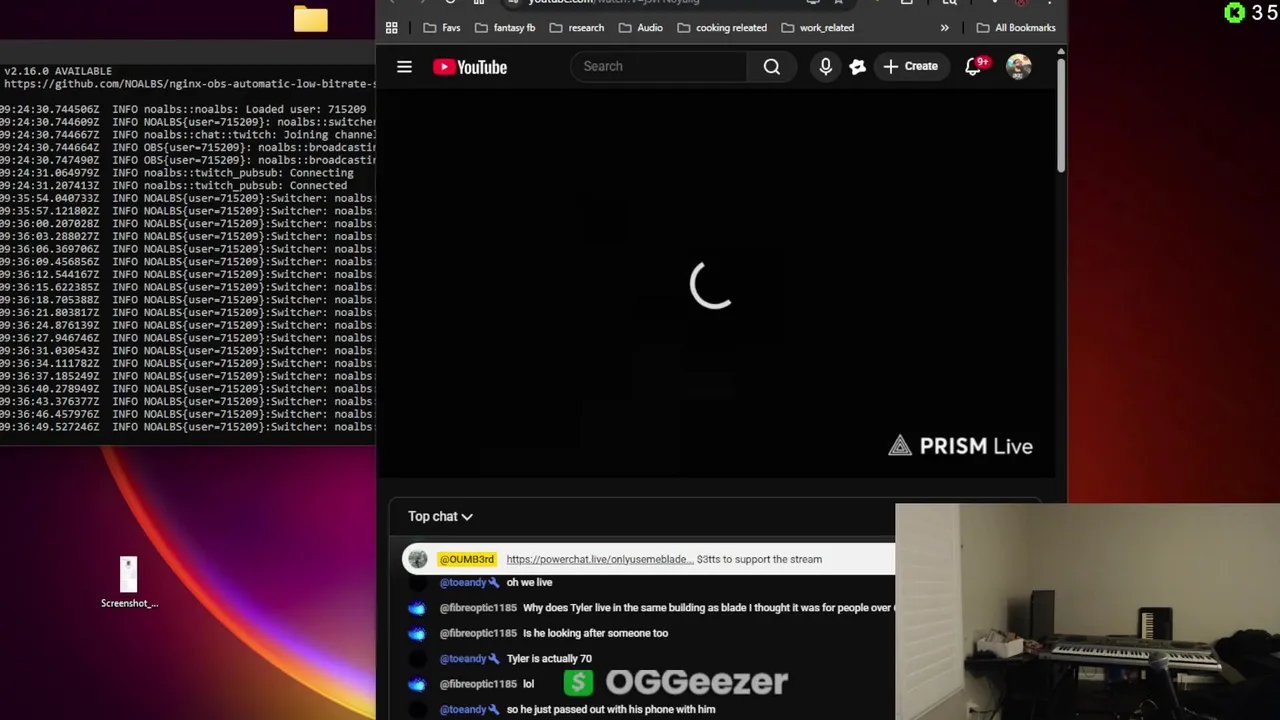Click 'twitch_pubsub: Connected' log line in terminal
The width and height of the screenshot is (1280, 720).
click(245, 185)
